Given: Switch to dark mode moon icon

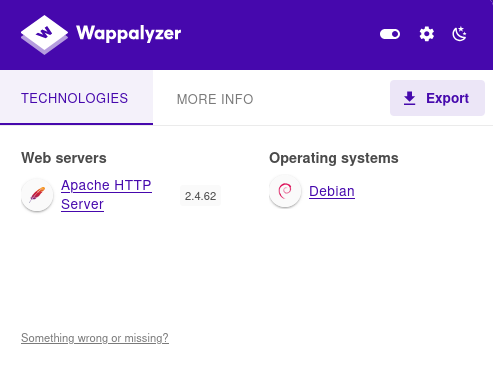Looking at the screenshot, I should point(459,34).
